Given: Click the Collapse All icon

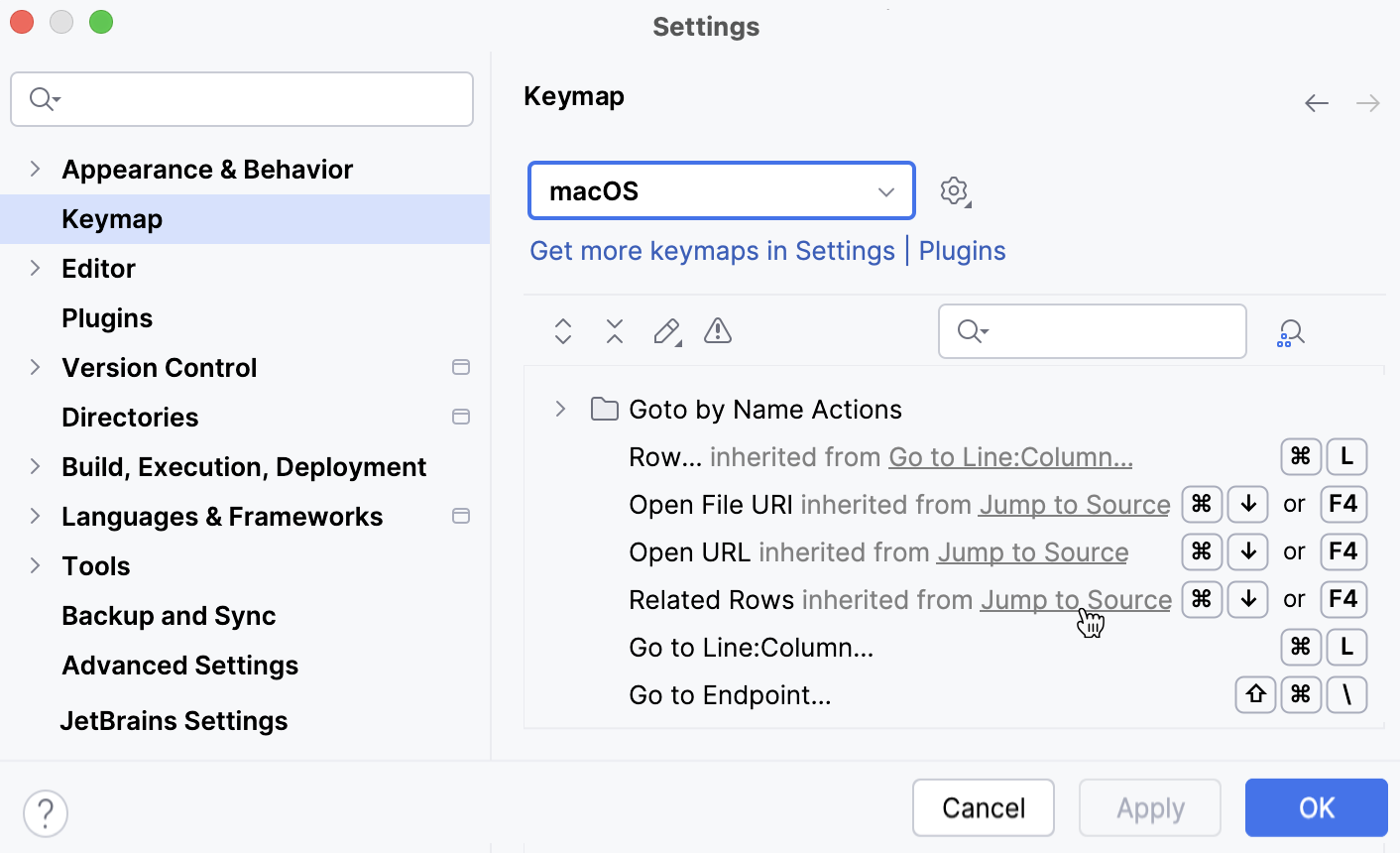Looking at the screenshot, I should 615,331.
